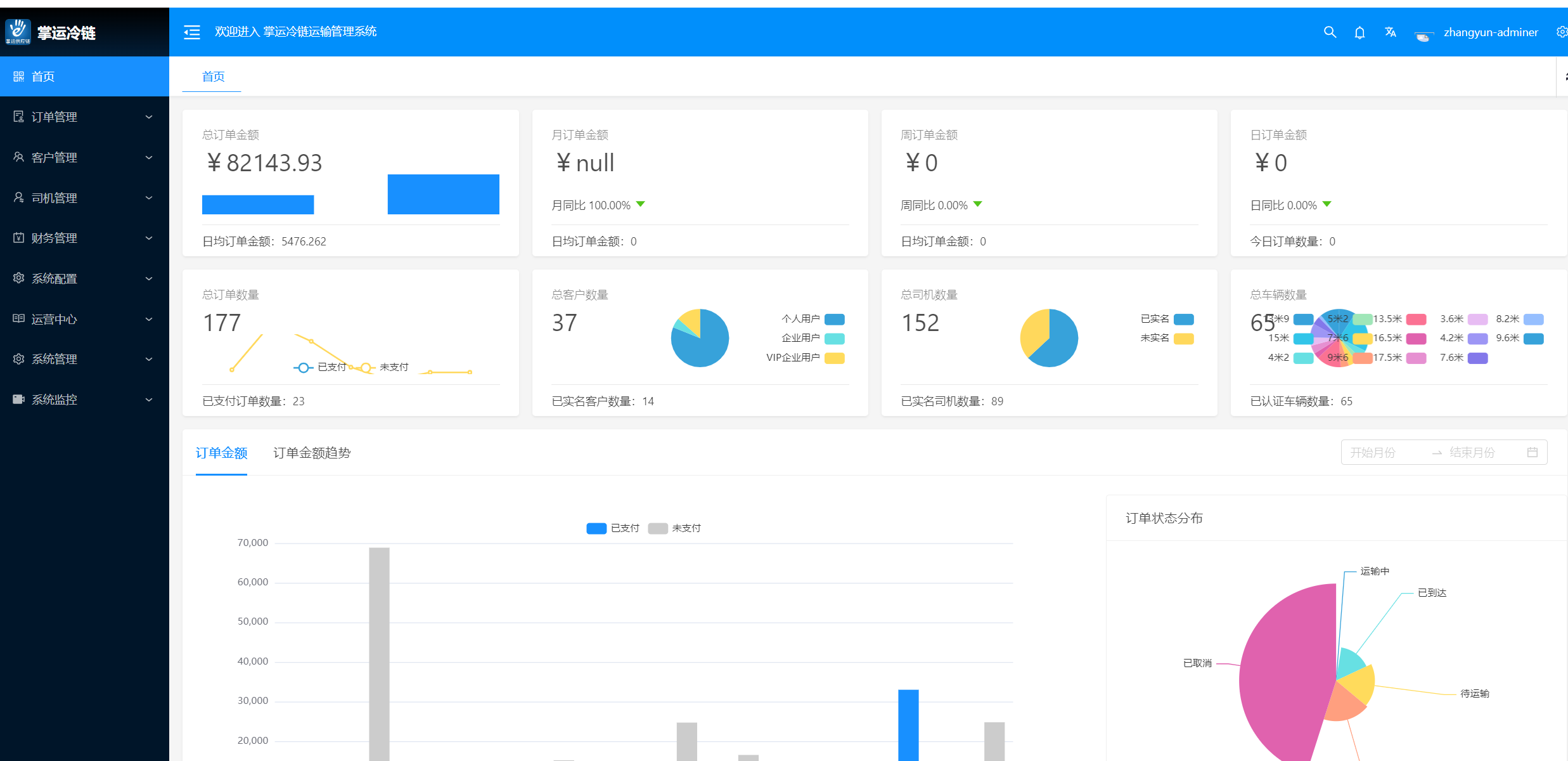1568x761 pixels.
Task: Switch to the 订单金额趋势 tab
Action: [312, 453]
